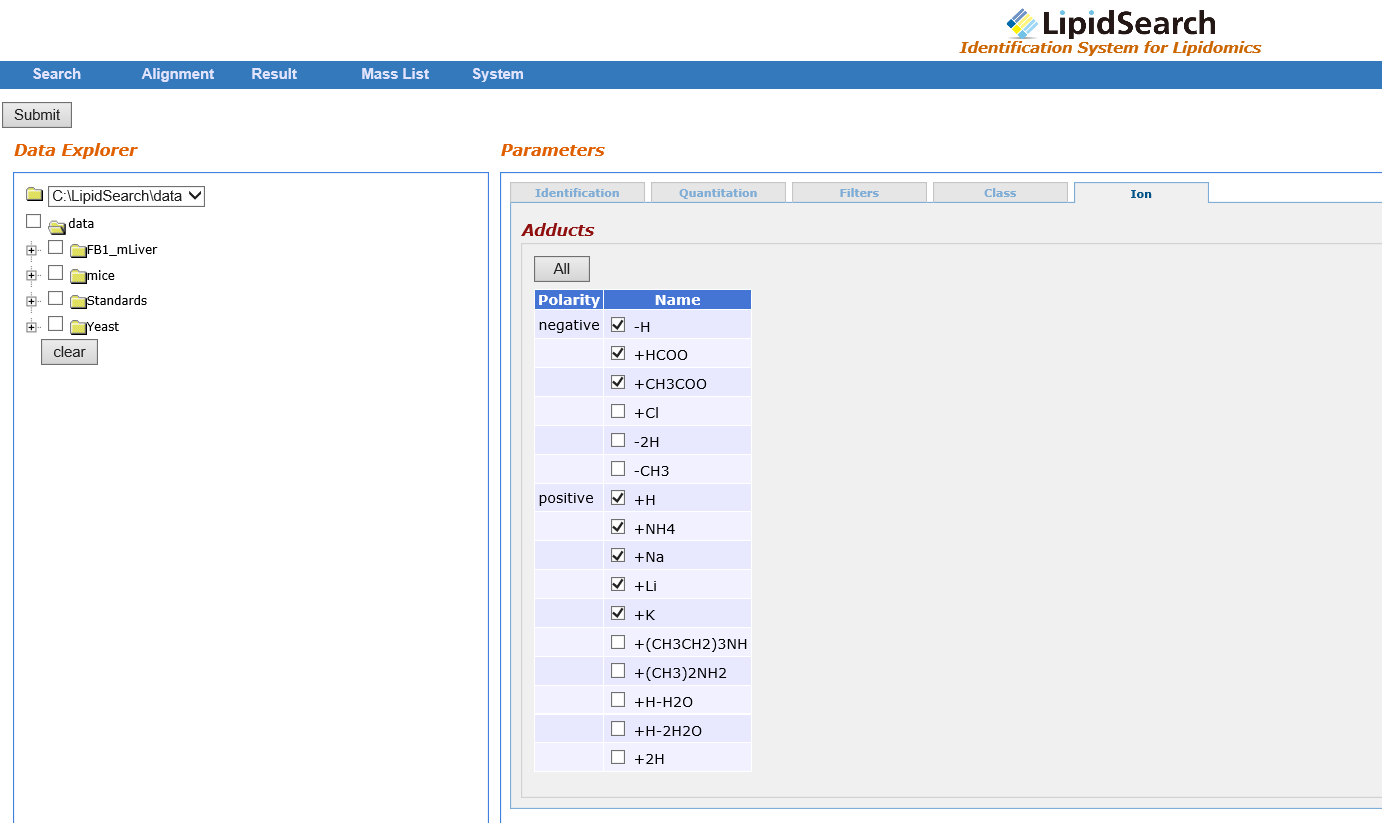
Task: Expand the FB1_mLiver tree node
Action: [32, 250]
